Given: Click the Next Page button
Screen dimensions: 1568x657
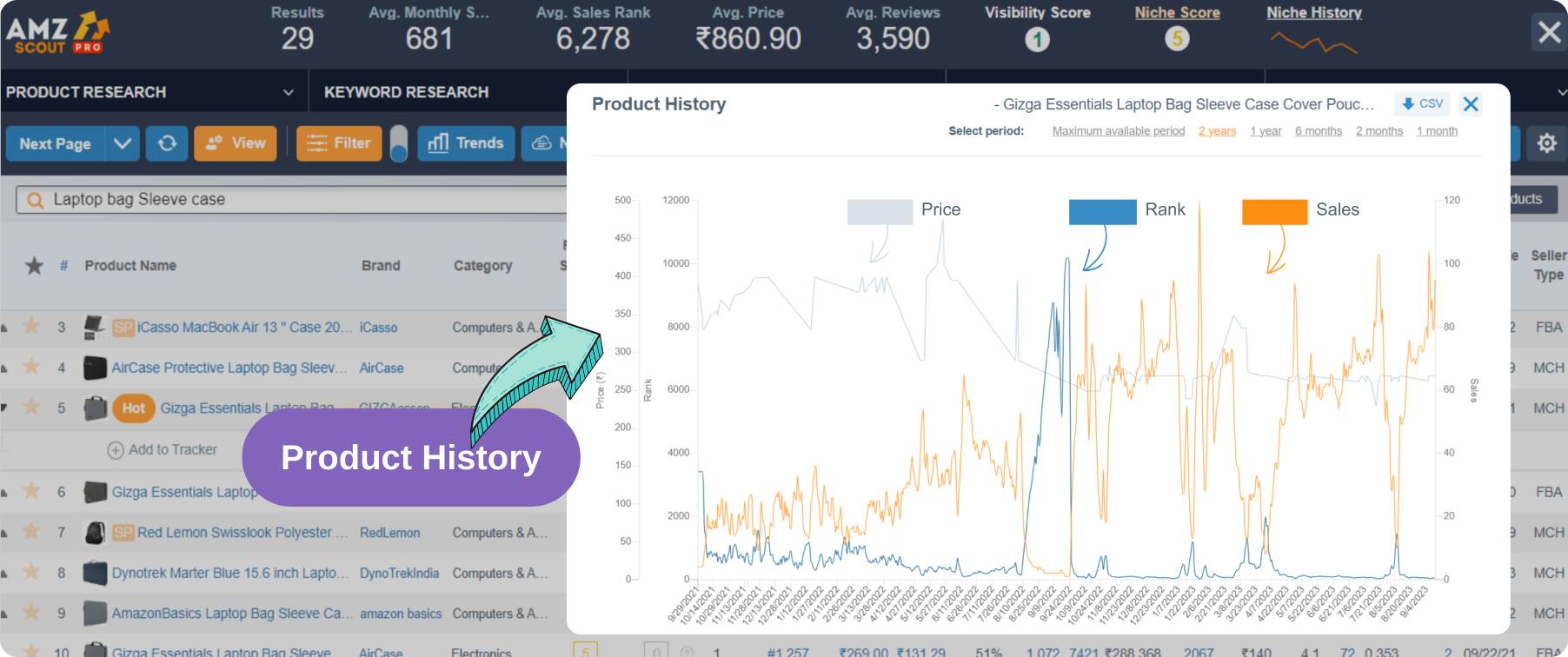Looking at the screenshot, I should pos(56,143).
